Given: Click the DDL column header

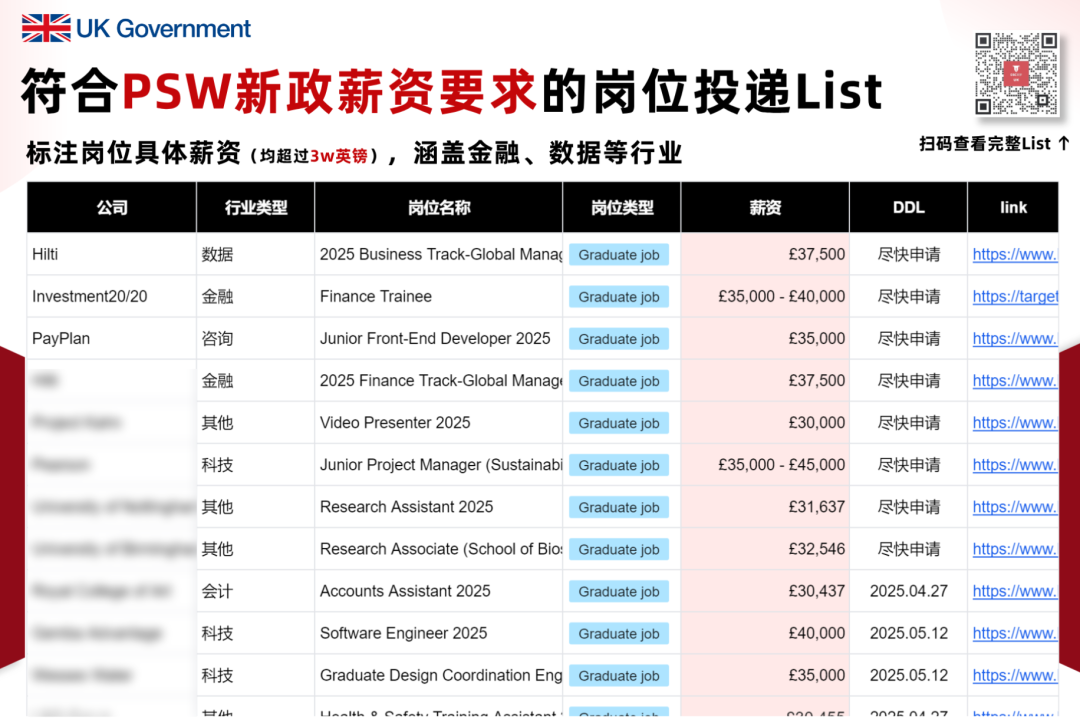Looking at the screenshot, I should 908,207.
